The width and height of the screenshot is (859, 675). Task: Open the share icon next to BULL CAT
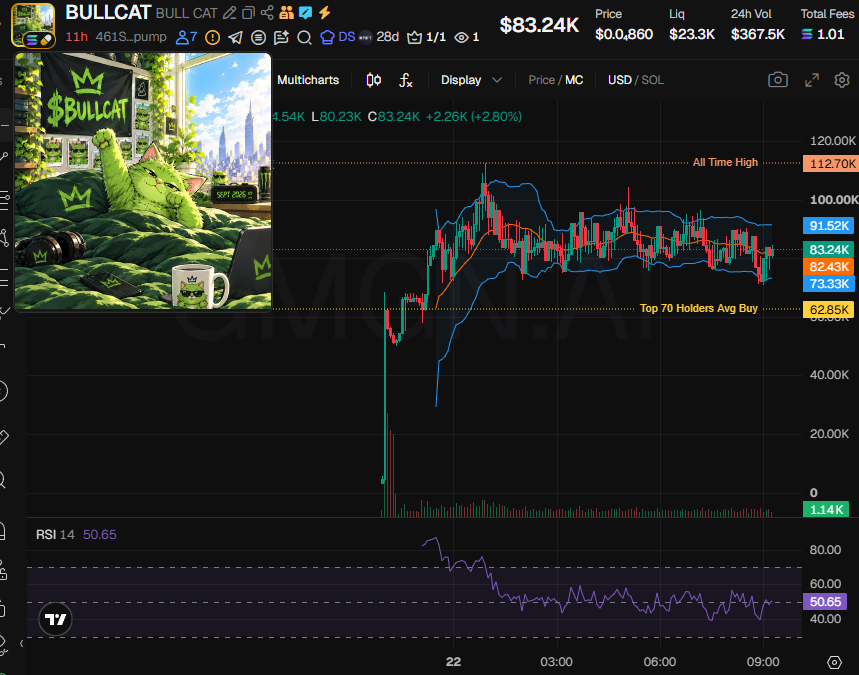point(267,13)
